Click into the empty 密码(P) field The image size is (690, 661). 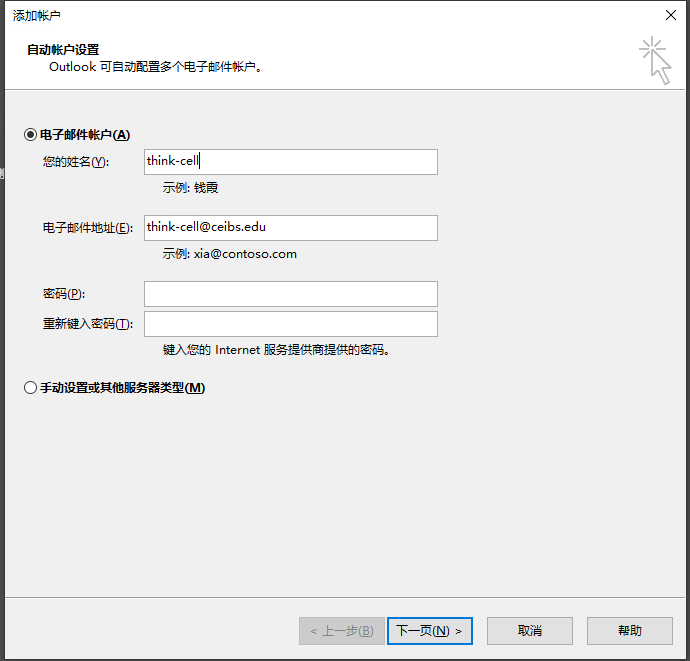point(290,294)
